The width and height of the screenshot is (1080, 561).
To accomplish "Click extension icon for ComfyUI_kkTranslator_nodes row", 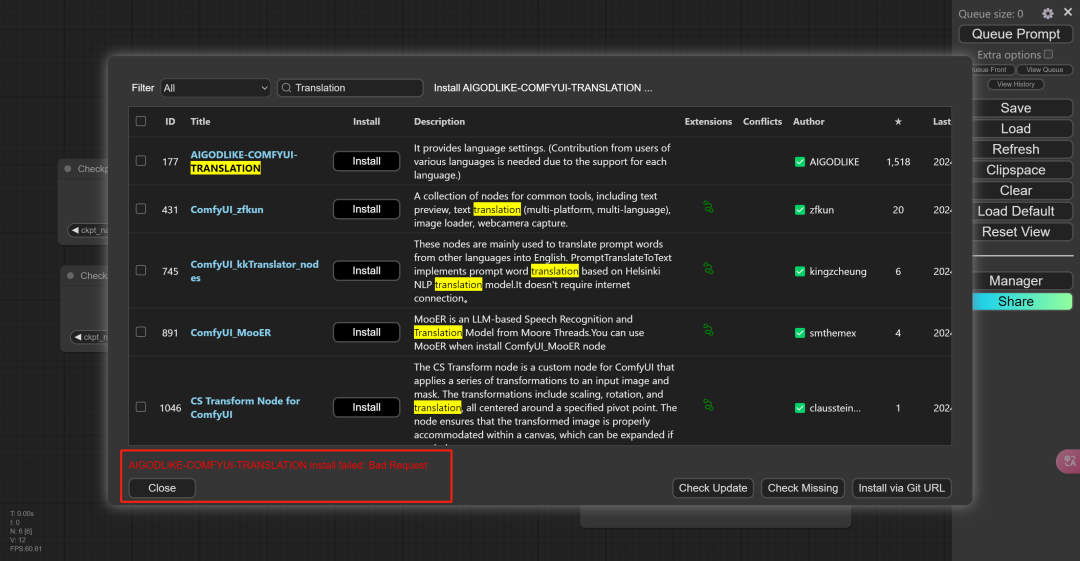I will (708, 268).
